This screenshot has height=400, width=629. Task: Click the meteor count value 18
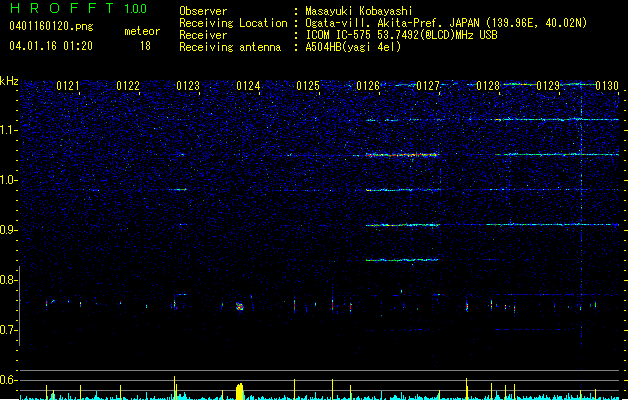coord(145,46)
